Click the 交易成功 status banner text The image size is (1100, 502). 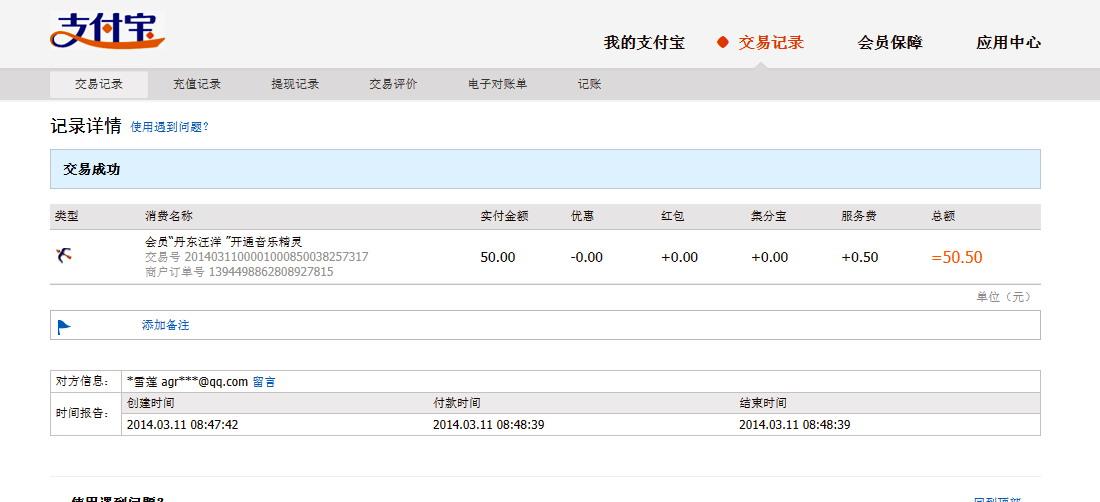(x=92, y=170)
